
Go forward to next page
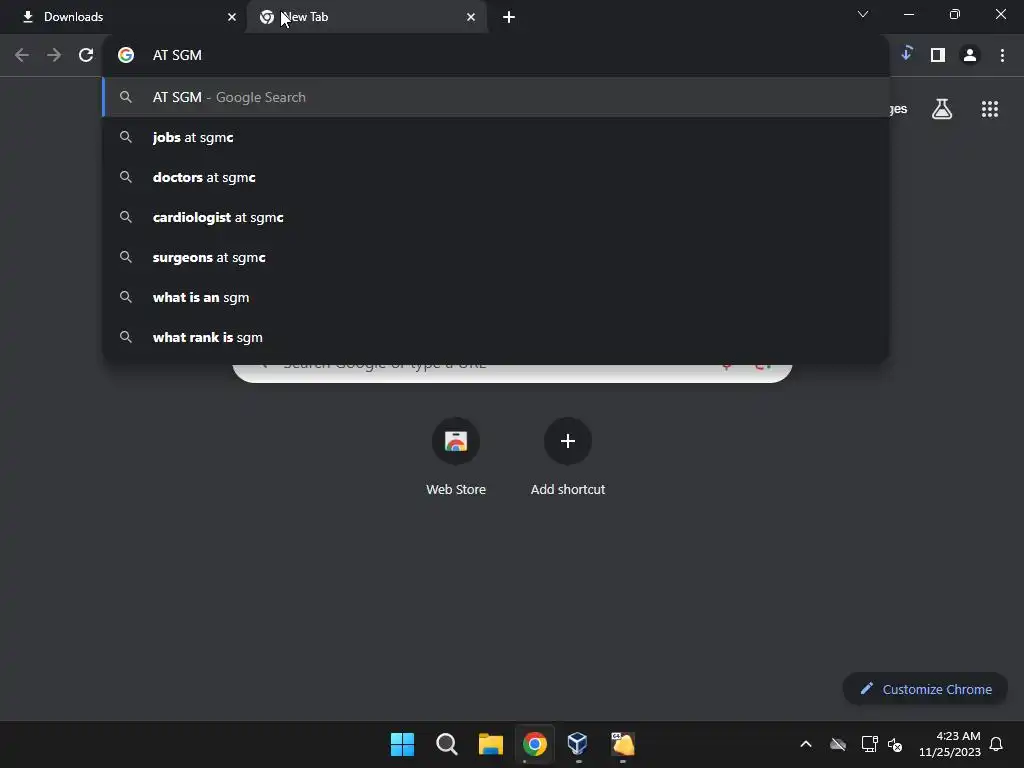coord(54,55)
